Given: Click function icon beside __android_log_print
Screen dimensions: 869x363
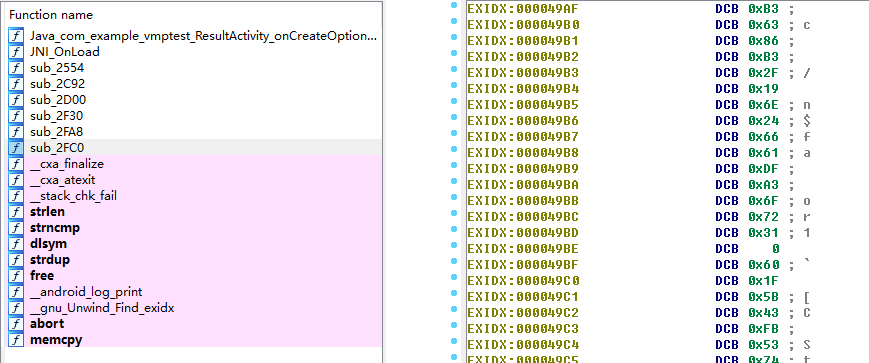Looking at the screenshot, I should pyautogui.click(x=17, y=292).
